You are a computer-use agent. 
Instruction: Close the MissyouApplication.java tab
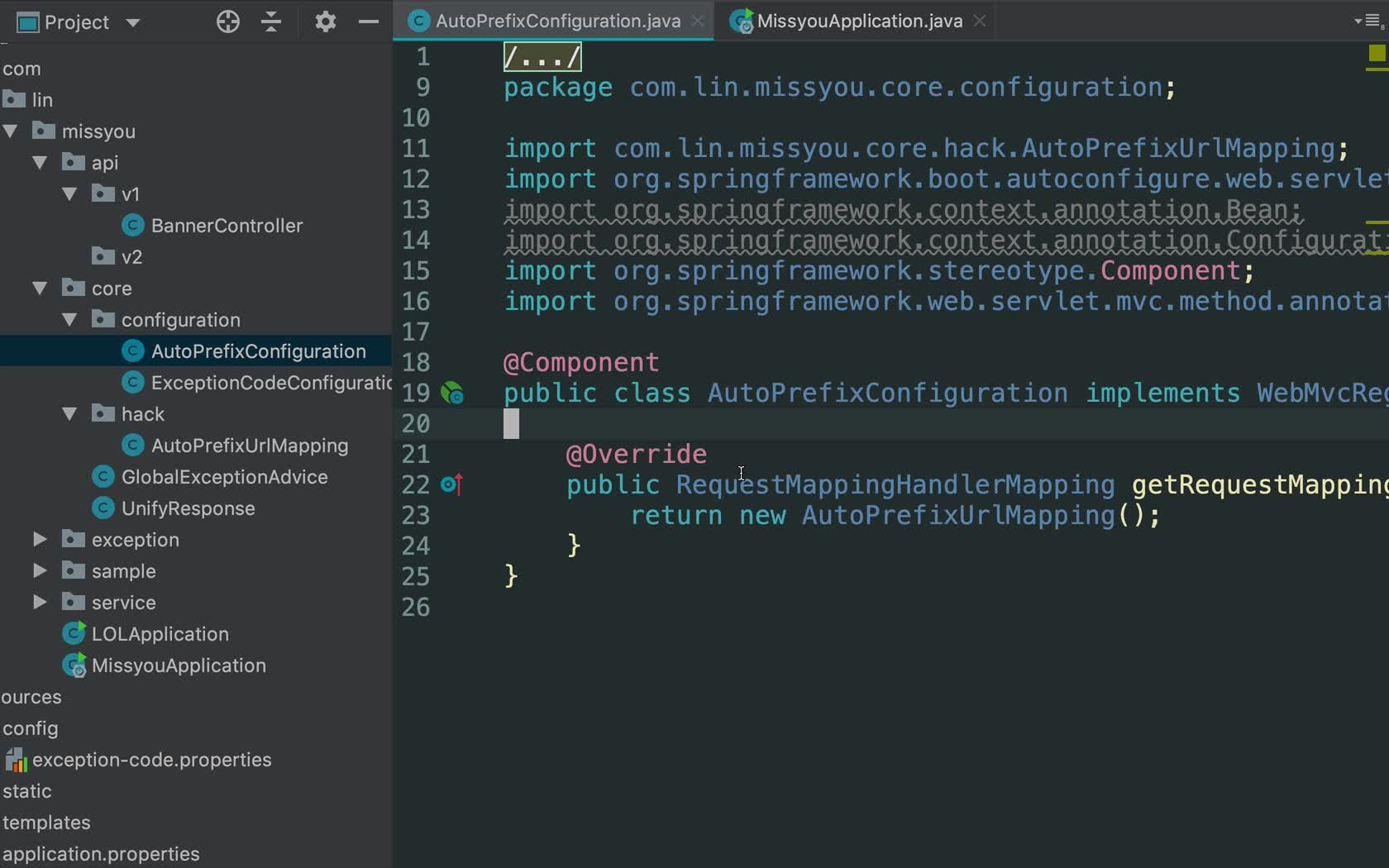click(x=980, y=21)
